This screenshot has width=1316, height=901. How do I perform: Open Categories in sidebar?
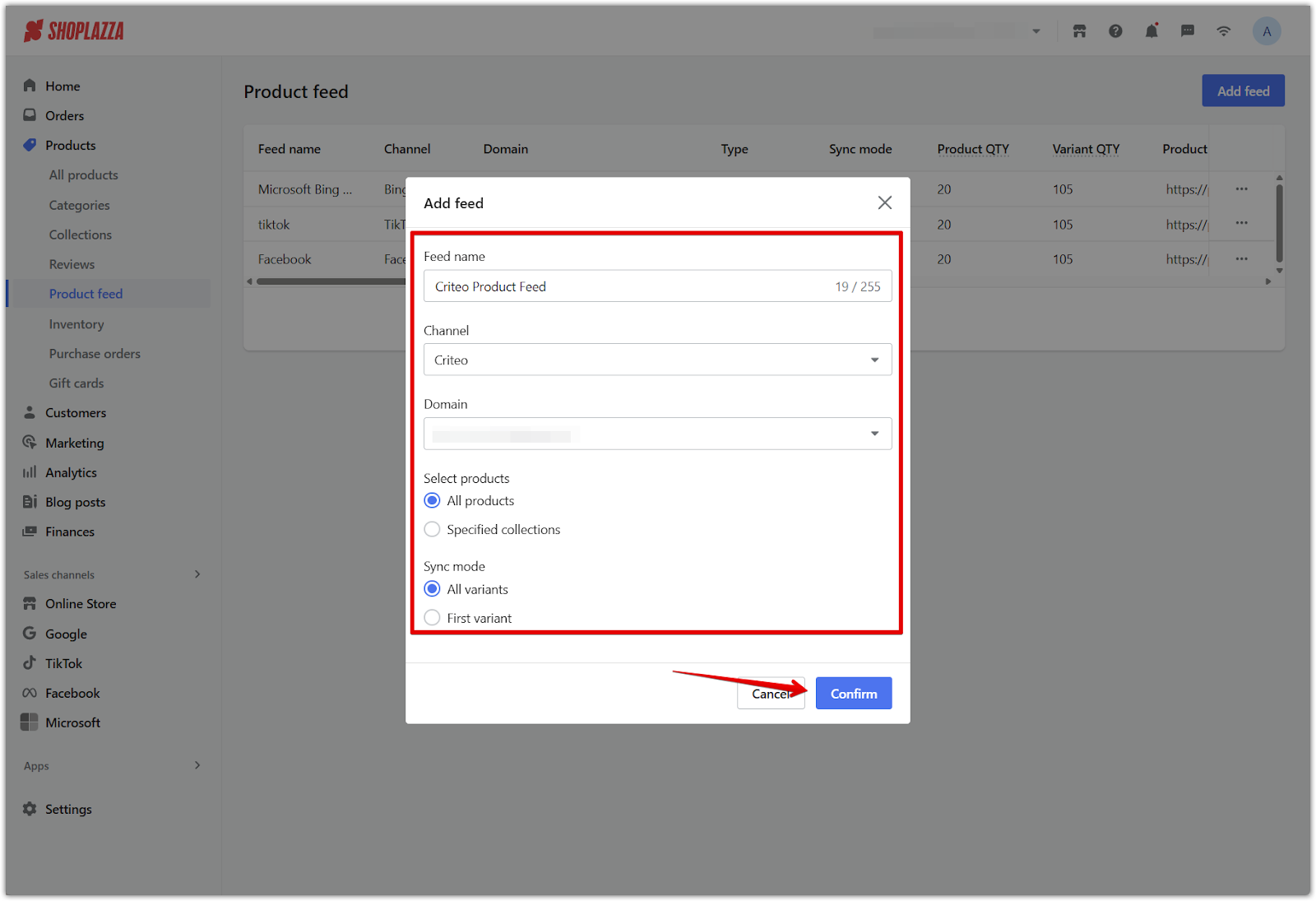[79, 205]
